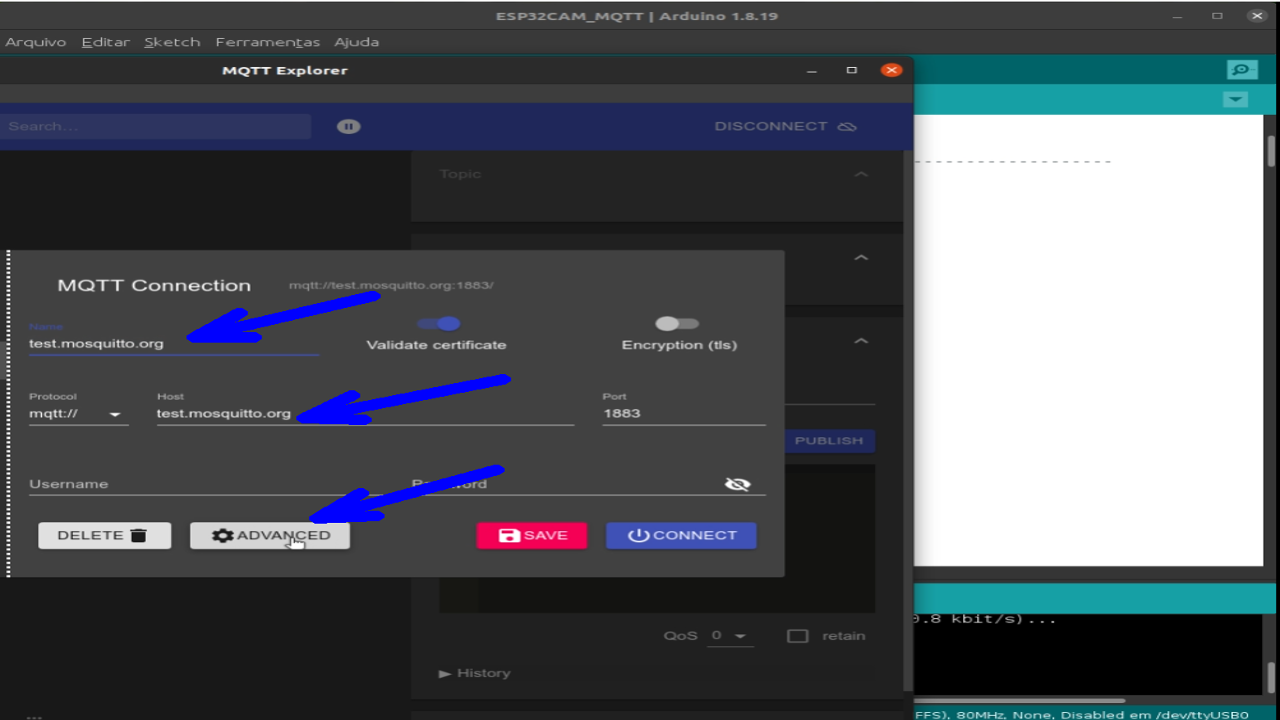Image resolution: width=1280 pixels, height=720 pixels.
Task: Click the floppy disk icon on the SAVE button
Action: pos(511,535)
